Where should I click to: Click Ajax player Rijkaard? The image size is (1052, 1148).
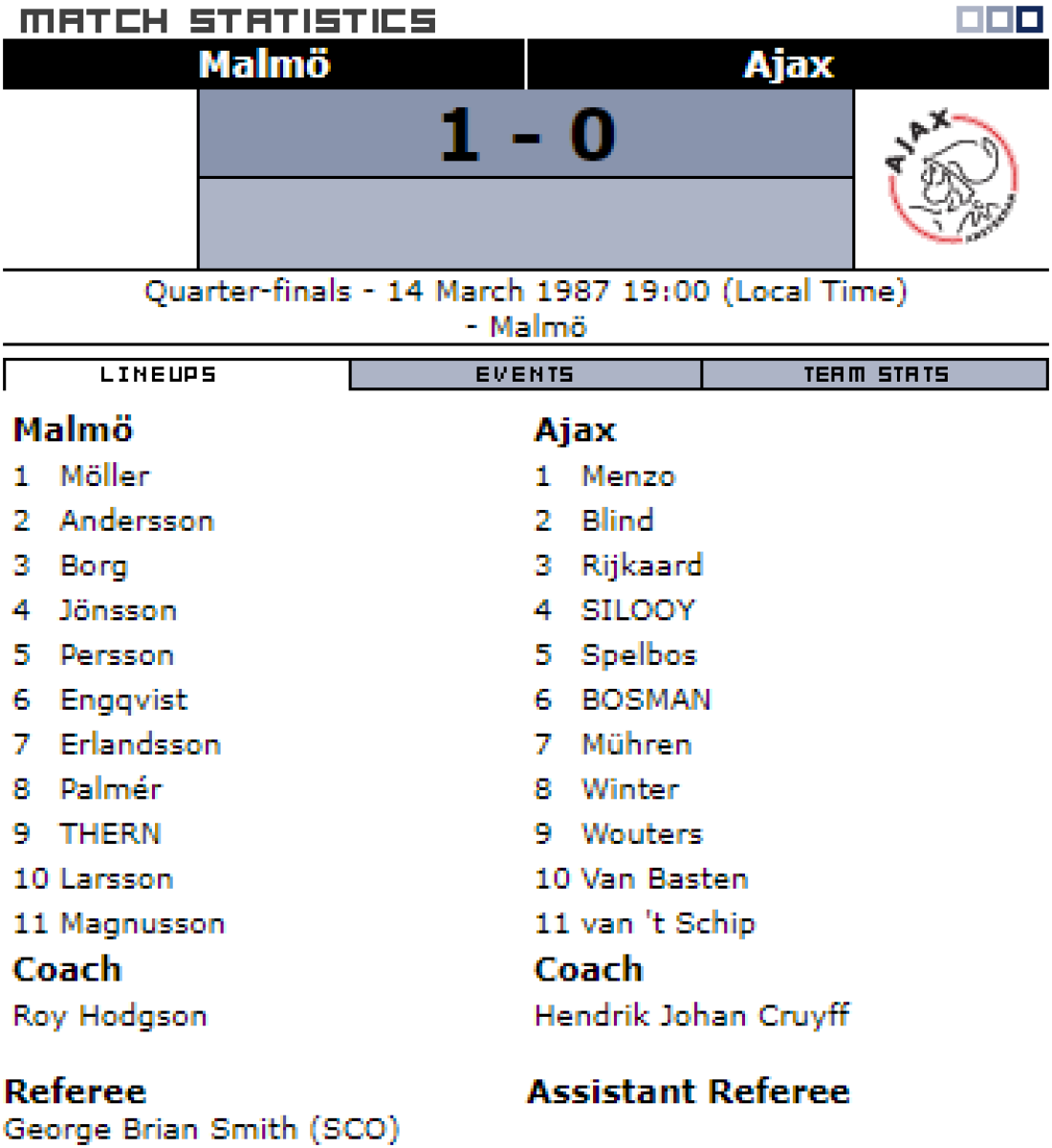[642, 565]
